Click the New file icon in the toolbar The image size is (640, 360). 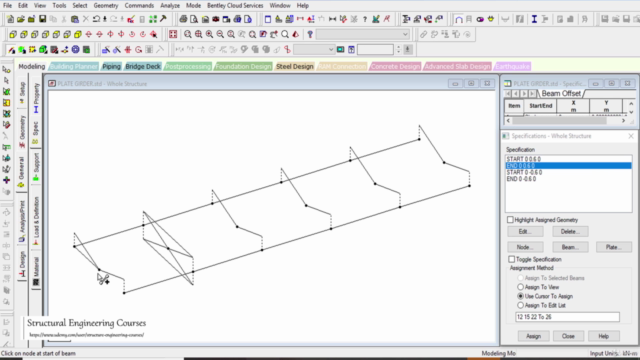click(10, 19)
